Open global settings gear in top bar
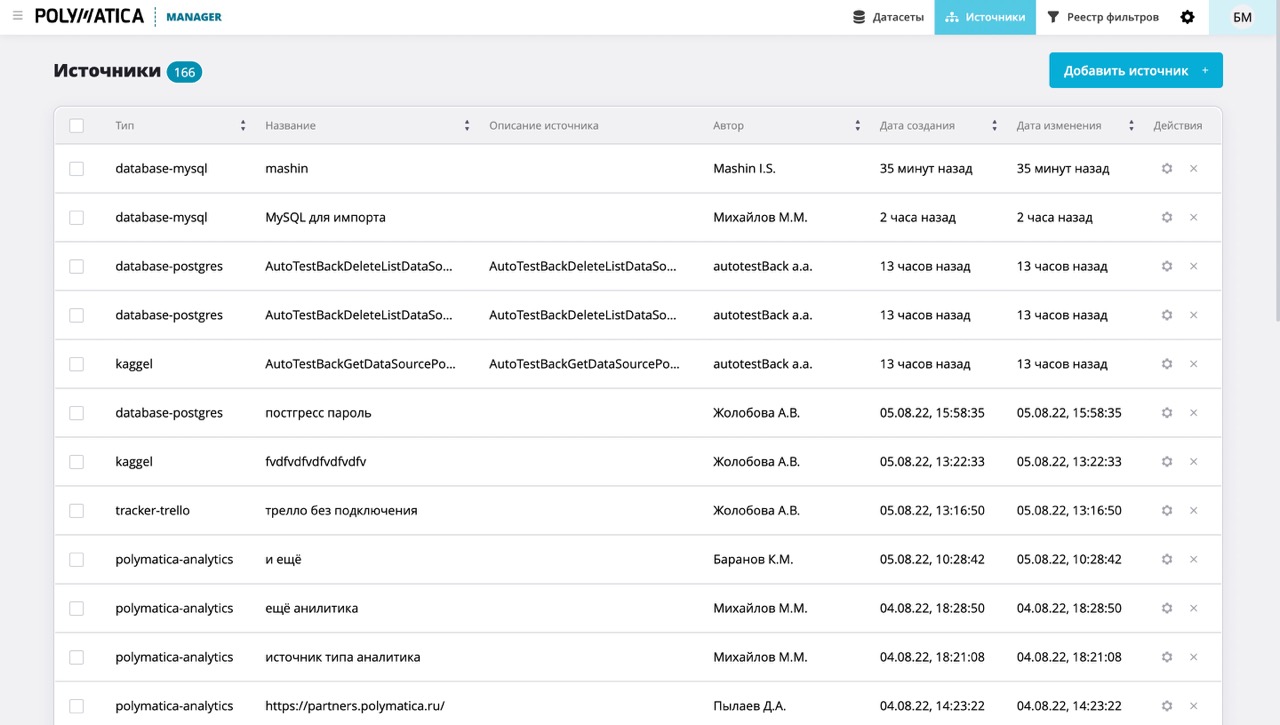 pyautogui.click(x=1187, y=17)
